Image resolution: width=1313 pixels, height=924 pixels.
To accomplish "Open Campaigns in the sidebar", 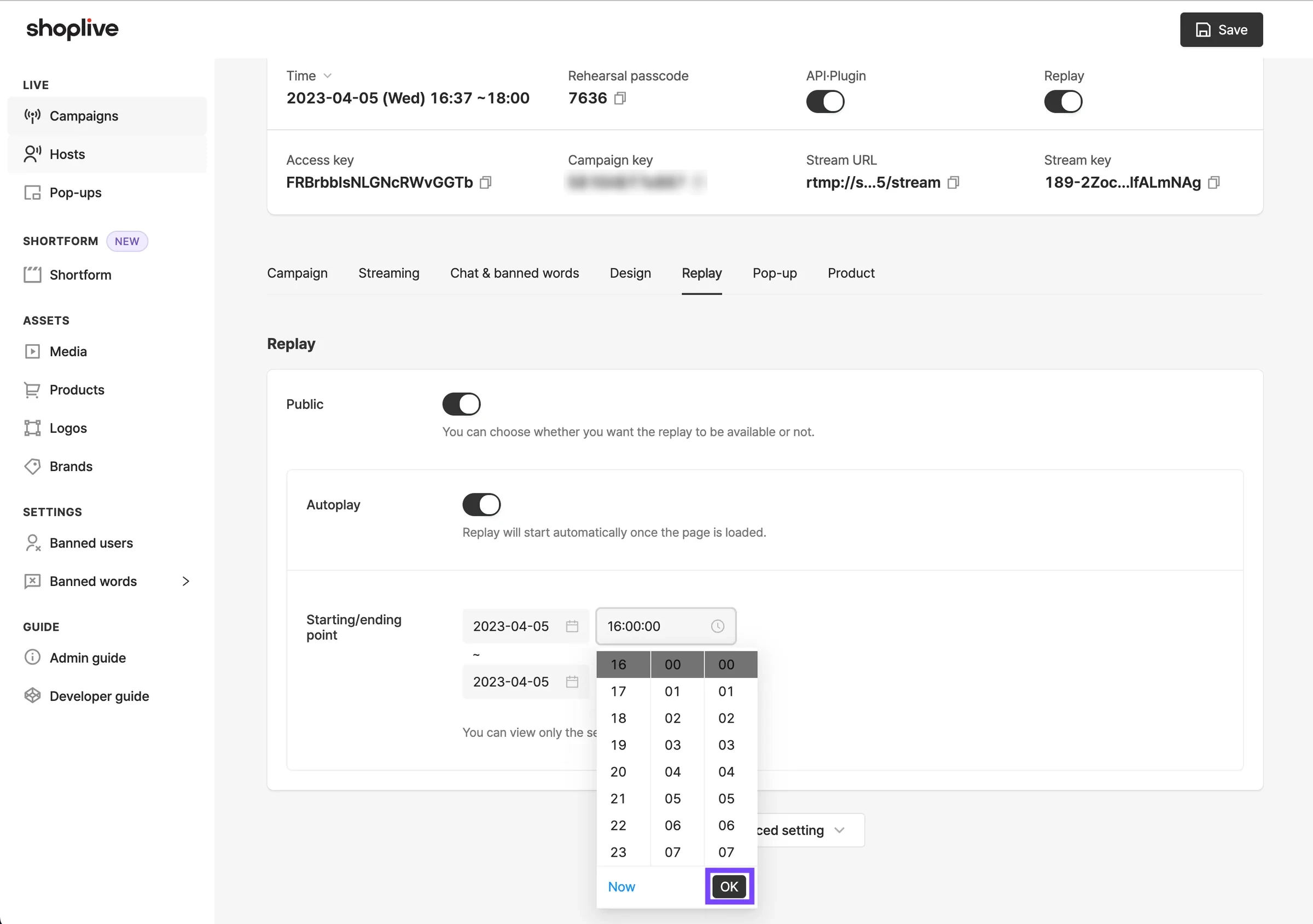I will click(107, 116).
